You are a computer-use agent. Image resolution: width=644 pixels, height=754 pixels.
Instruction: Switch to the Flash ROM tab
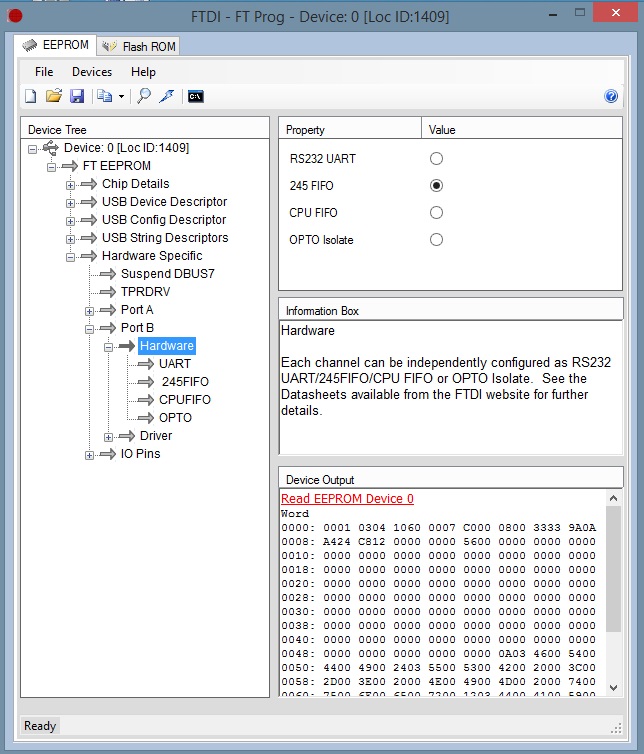click(139, 46)
